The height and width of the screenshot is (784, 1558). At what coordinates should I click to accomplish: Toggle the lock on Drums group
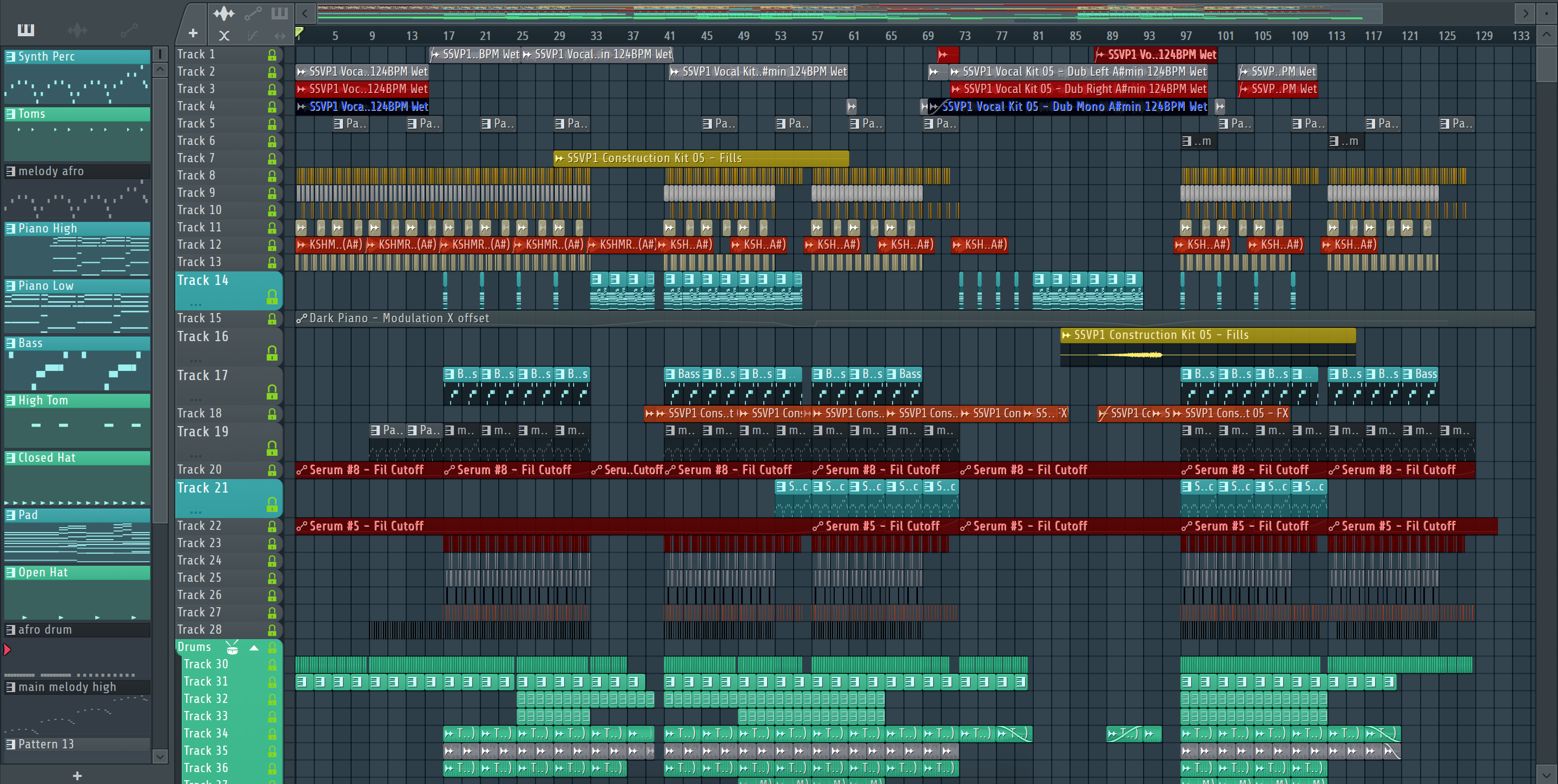pyautogui.click(x=272, y=647)
